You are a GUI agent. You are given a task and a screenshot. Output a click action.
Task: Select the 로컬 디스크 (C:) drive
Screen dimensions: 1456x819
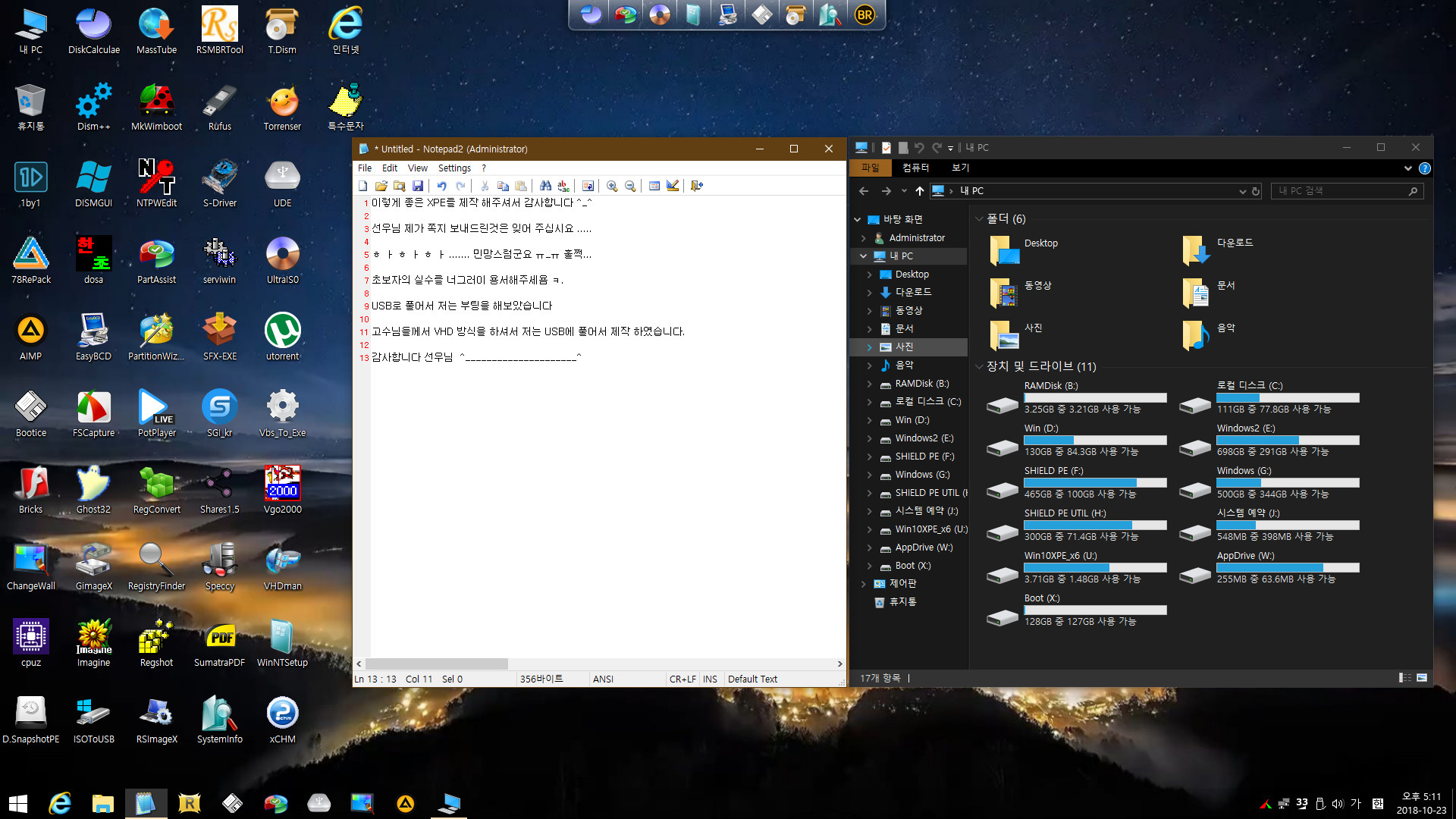tap(1270, 397)
